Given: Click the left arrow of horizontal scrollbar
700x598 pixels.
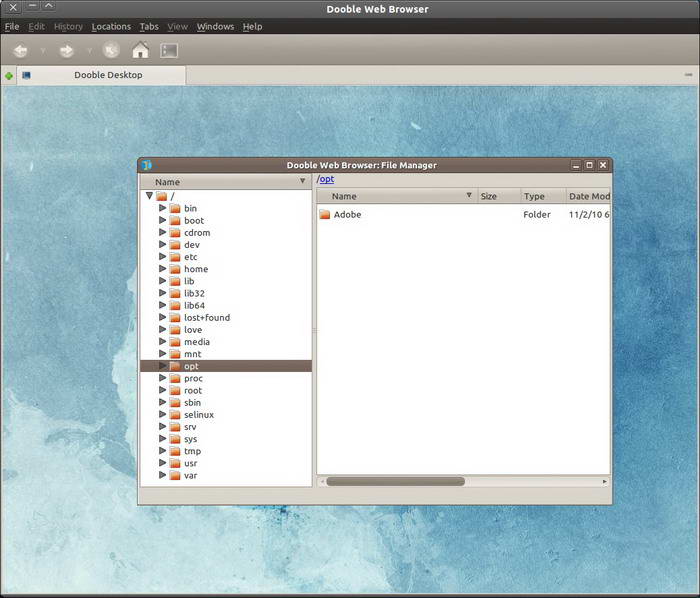Looking at the screenshot, I should point(322,482).
